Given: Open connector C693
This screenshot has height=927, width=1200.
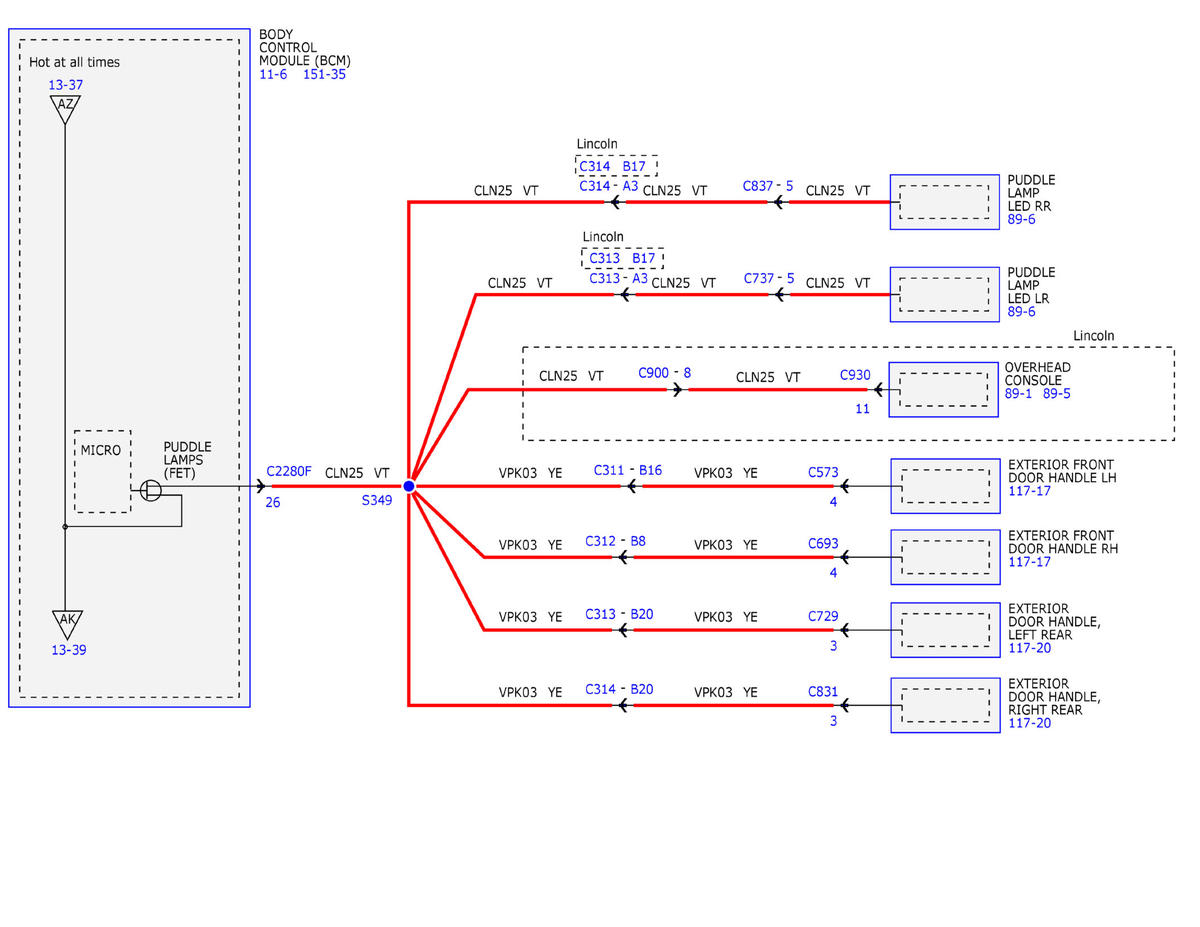Looking at the screenshot, I should click(x=823, y=543).
